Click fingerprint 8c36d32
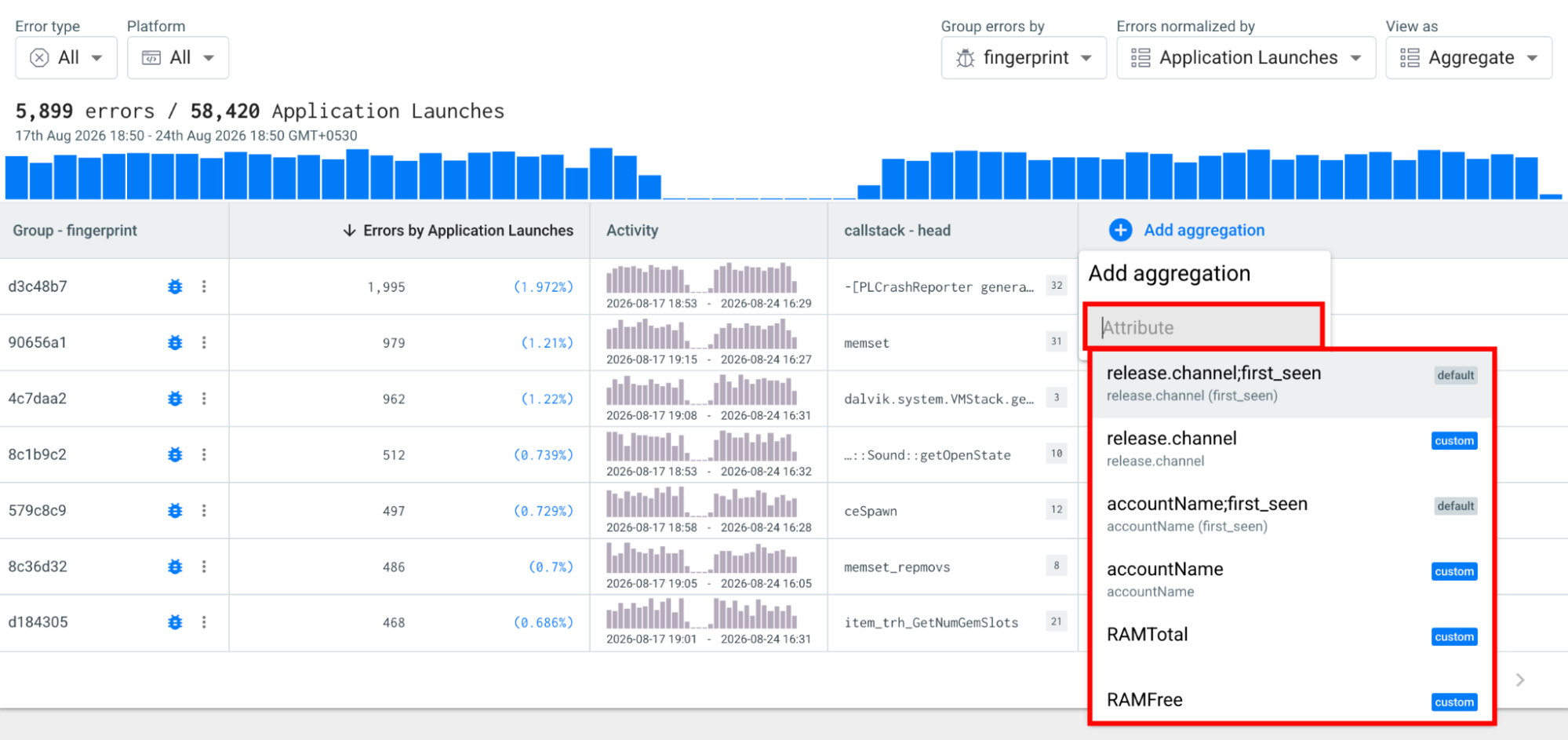 pyautogui.click(x=38, y=567)
